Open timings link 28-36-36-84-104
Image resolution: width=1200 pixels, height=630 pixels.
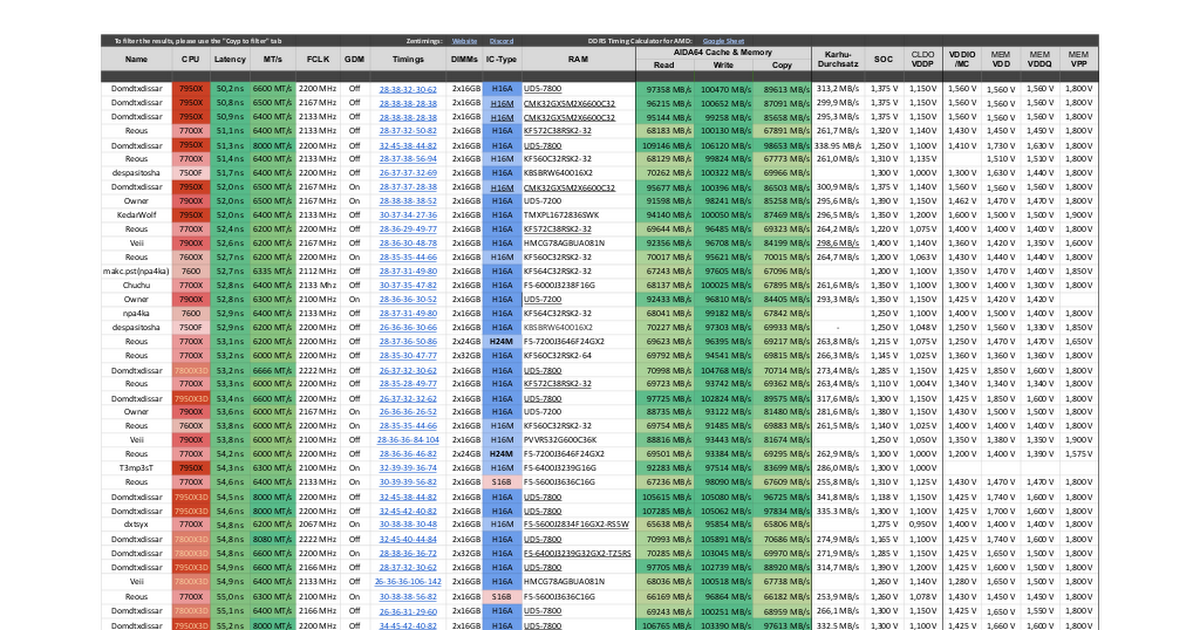(x=408, y=439)
